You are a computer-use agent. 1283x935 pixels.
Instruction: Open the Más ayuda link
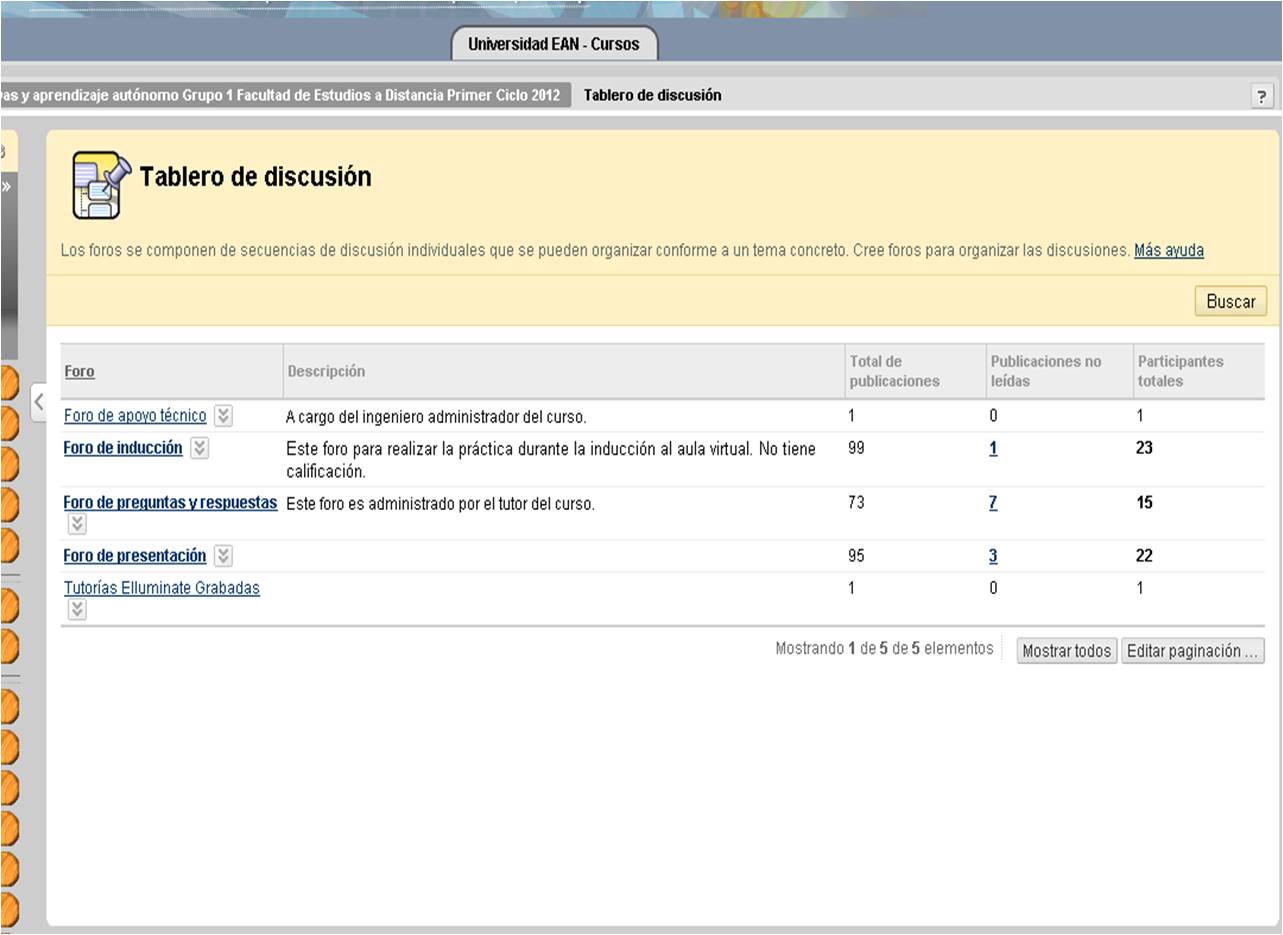pyautogui.click(x=1168, y=250)
